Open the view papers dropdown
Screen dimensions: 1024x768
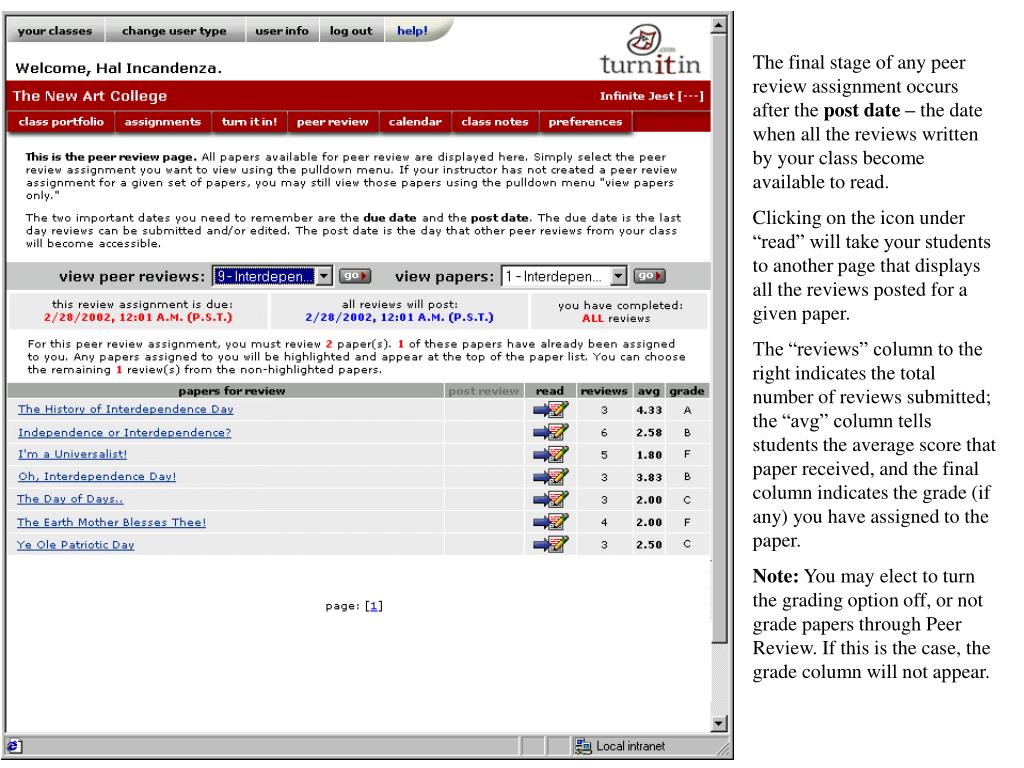(x=565, y=276)
